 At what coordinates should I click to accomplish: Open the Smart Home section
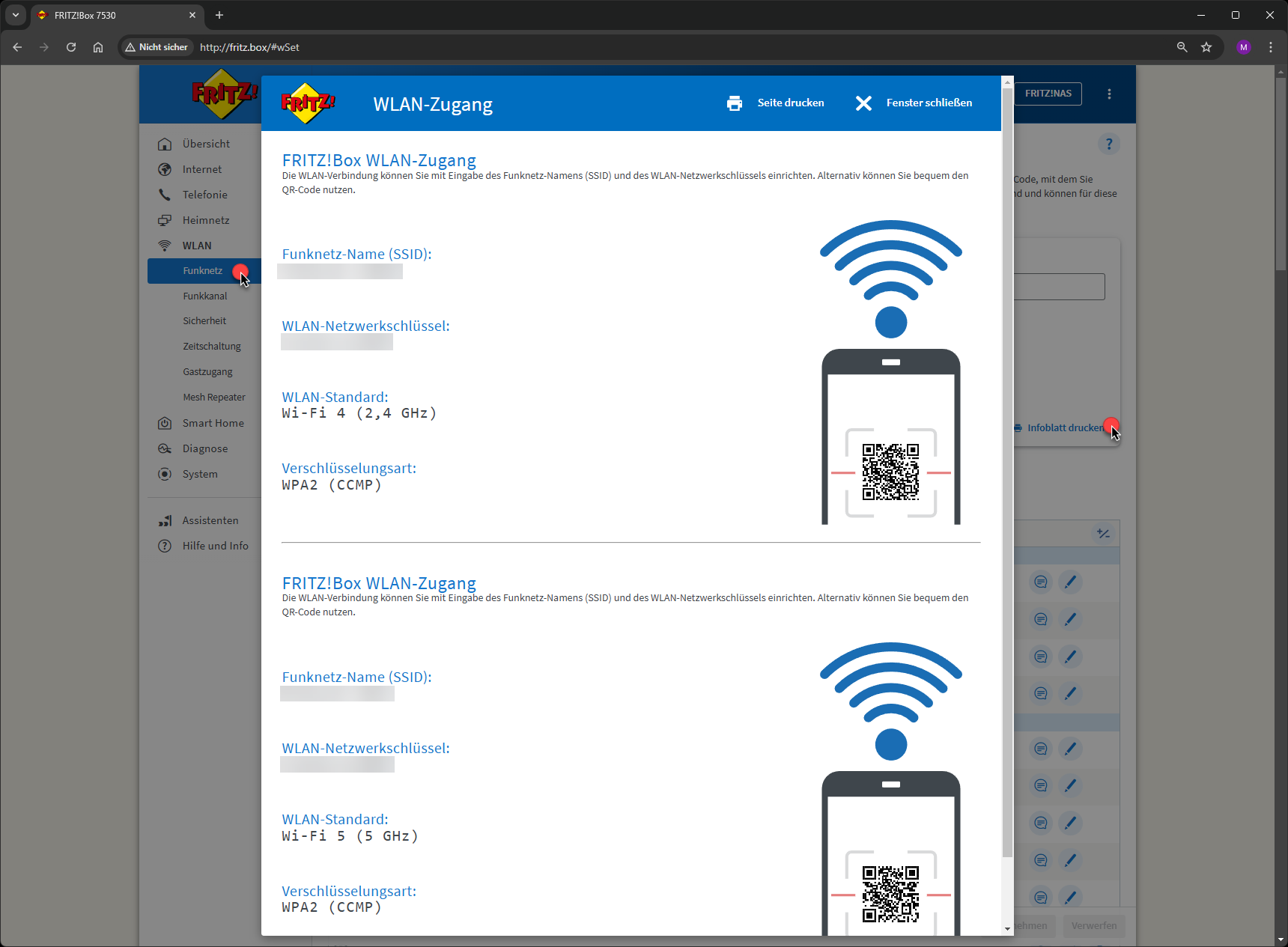[x=213, y=423]
